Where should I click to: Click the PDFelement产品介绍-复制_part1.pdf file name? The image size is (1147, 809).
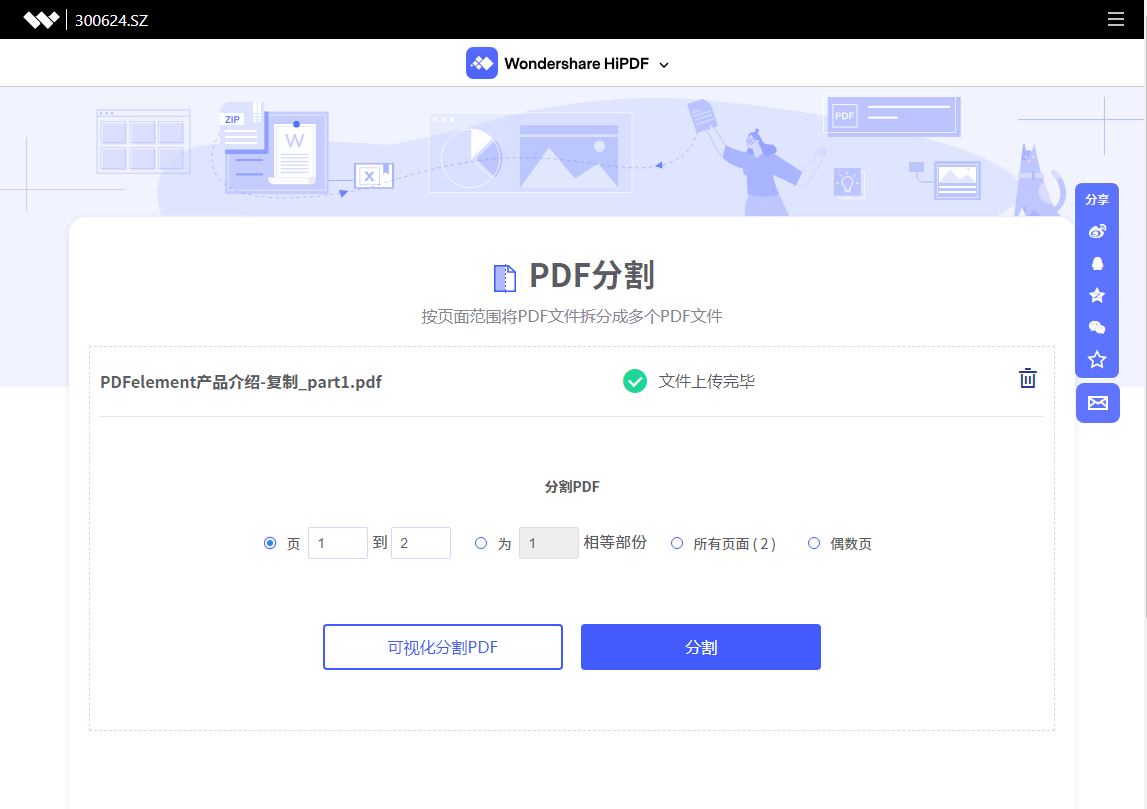click(241, 382)
